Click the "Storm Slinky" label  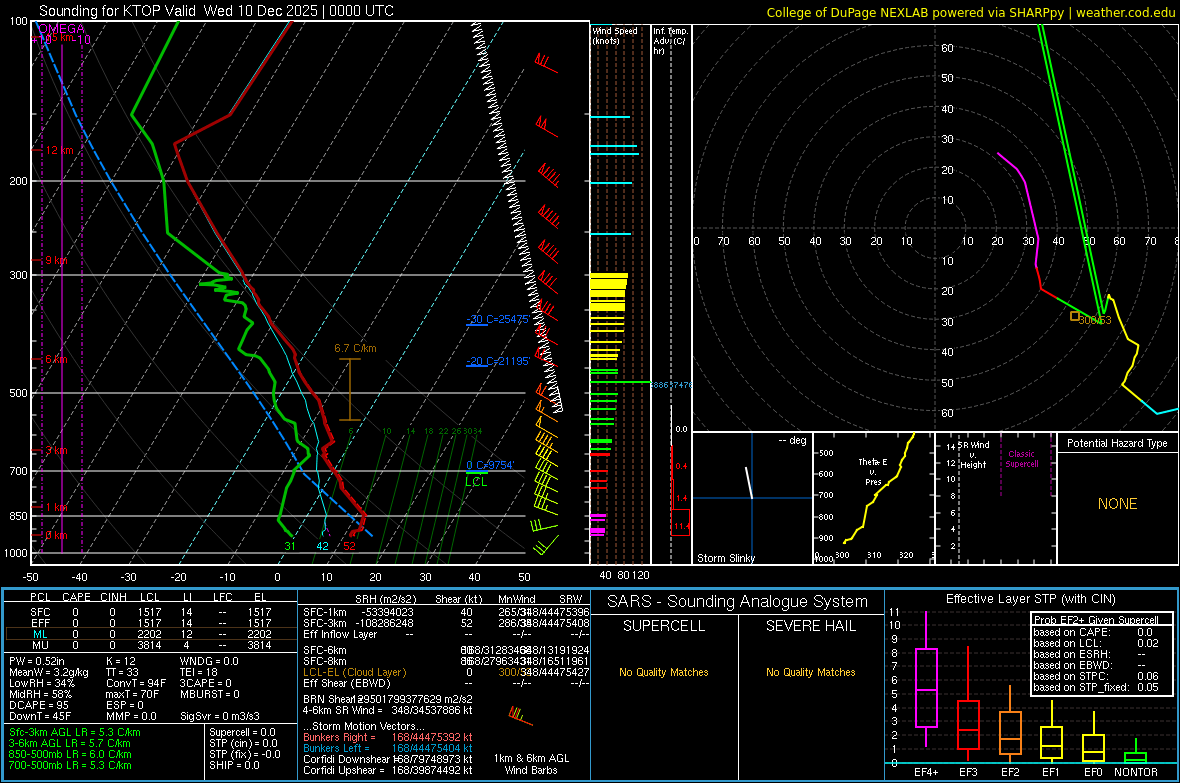725,558
